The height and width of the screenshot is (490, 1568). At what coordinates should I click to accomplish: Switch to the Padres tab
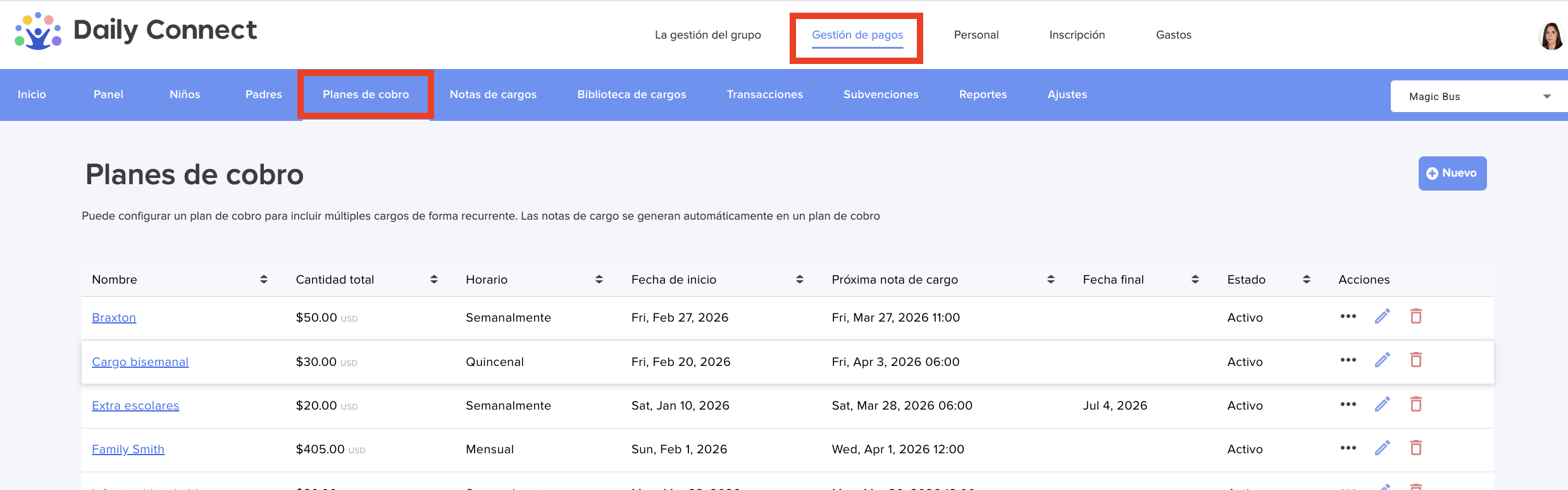pyautogui.click(x=264, y=94)
